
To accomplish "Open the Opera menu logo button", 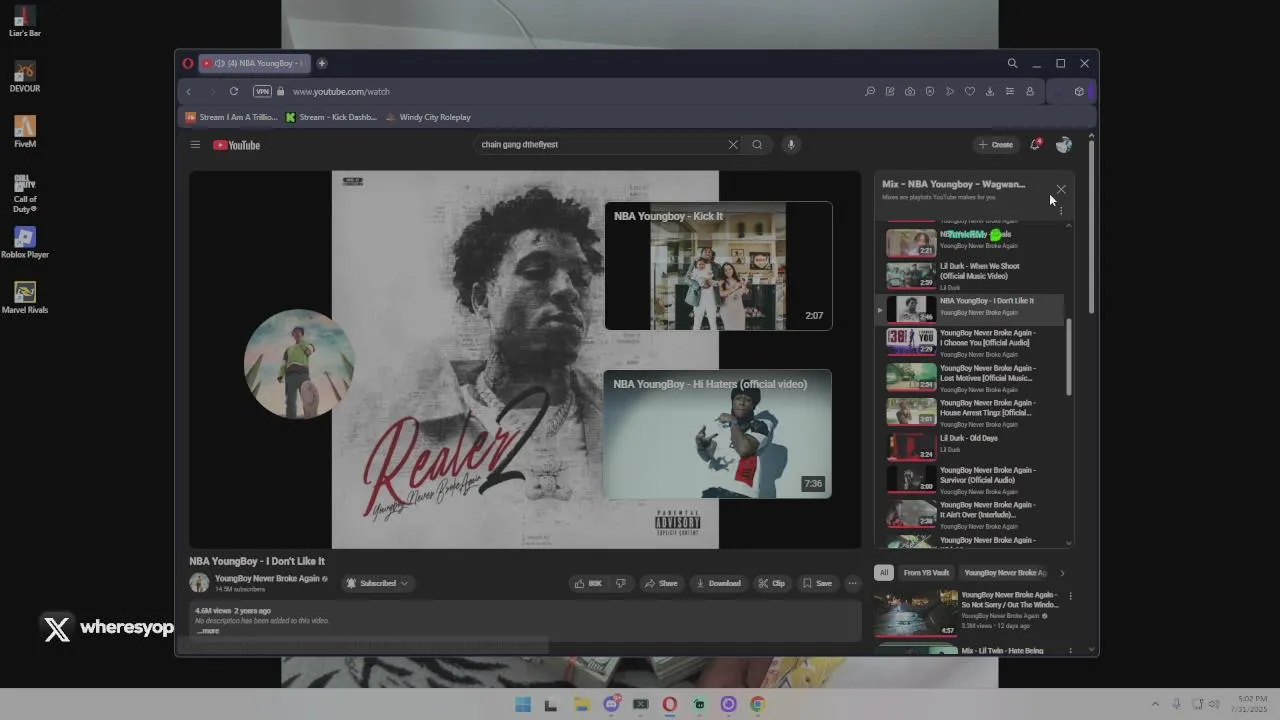I will 188,63.
